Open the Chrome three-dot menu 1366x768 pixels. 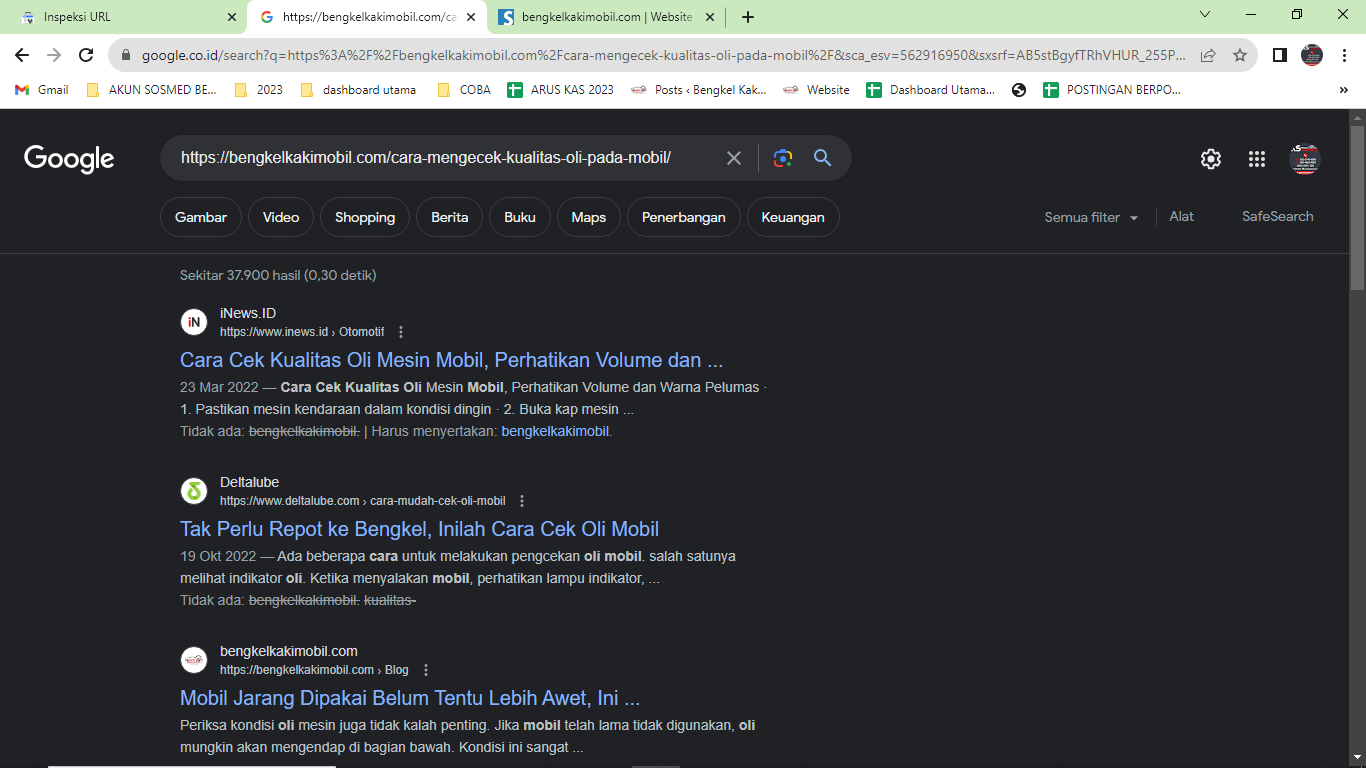(1344, 55)
